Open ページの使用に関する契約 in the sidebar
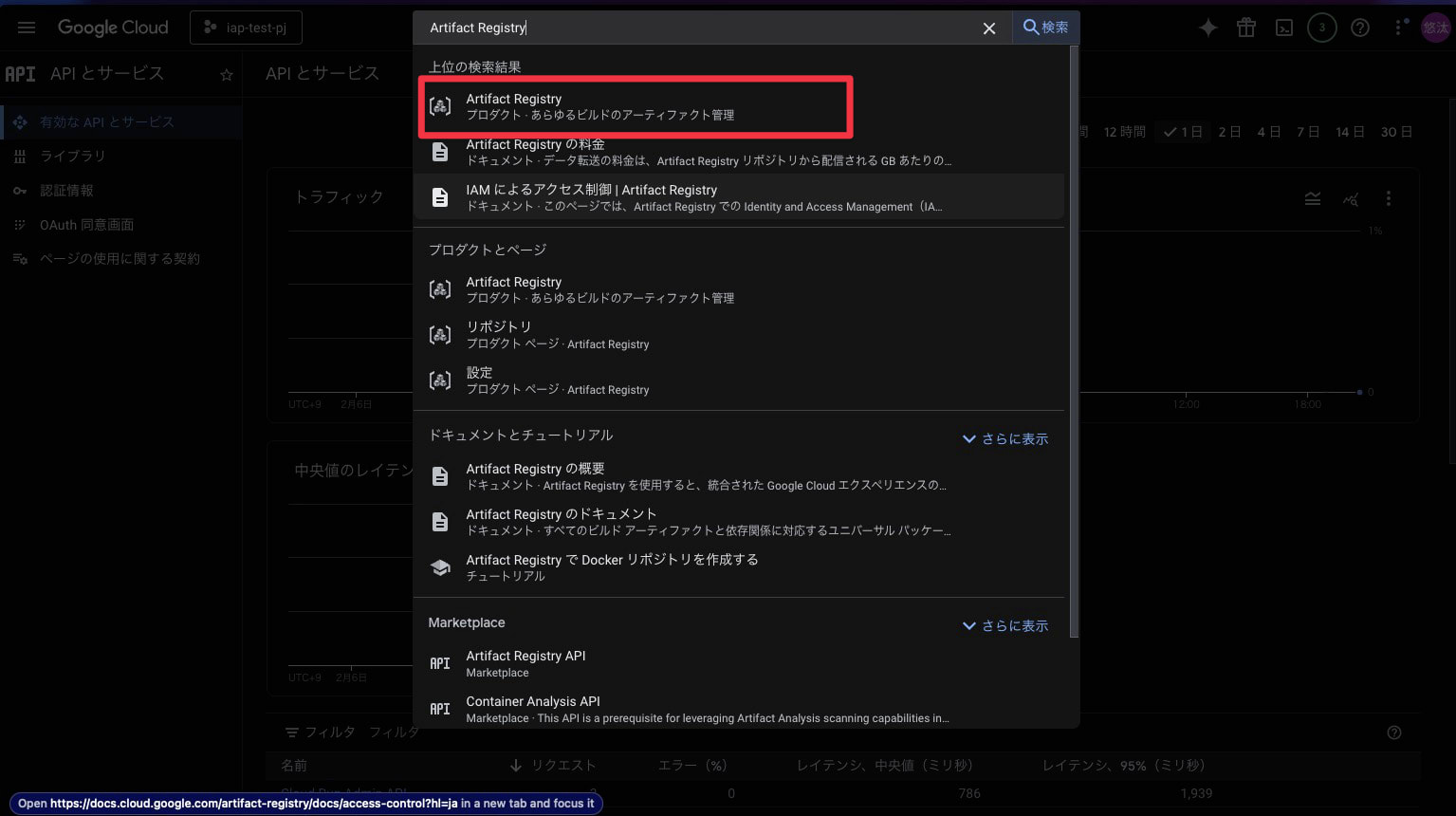The image size is (1456, 816). [x=121, y=259]
